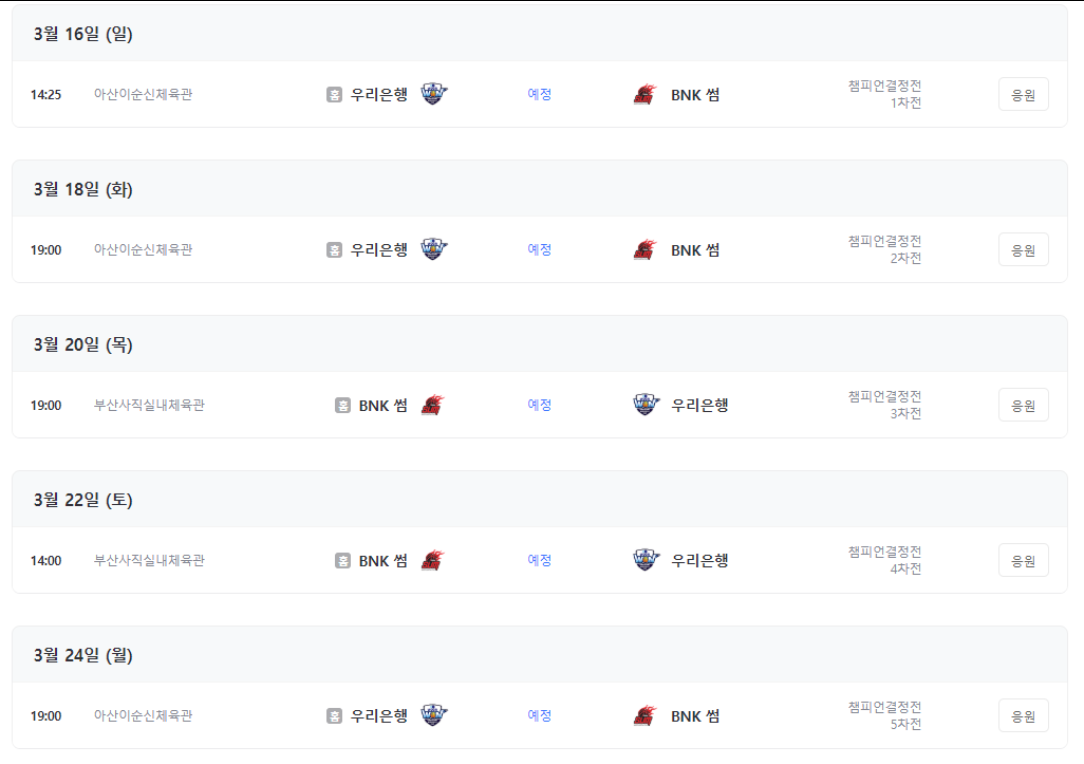Click Woori Bank away logo in March 22 game

pyautogui.click(x=646, y=559)
